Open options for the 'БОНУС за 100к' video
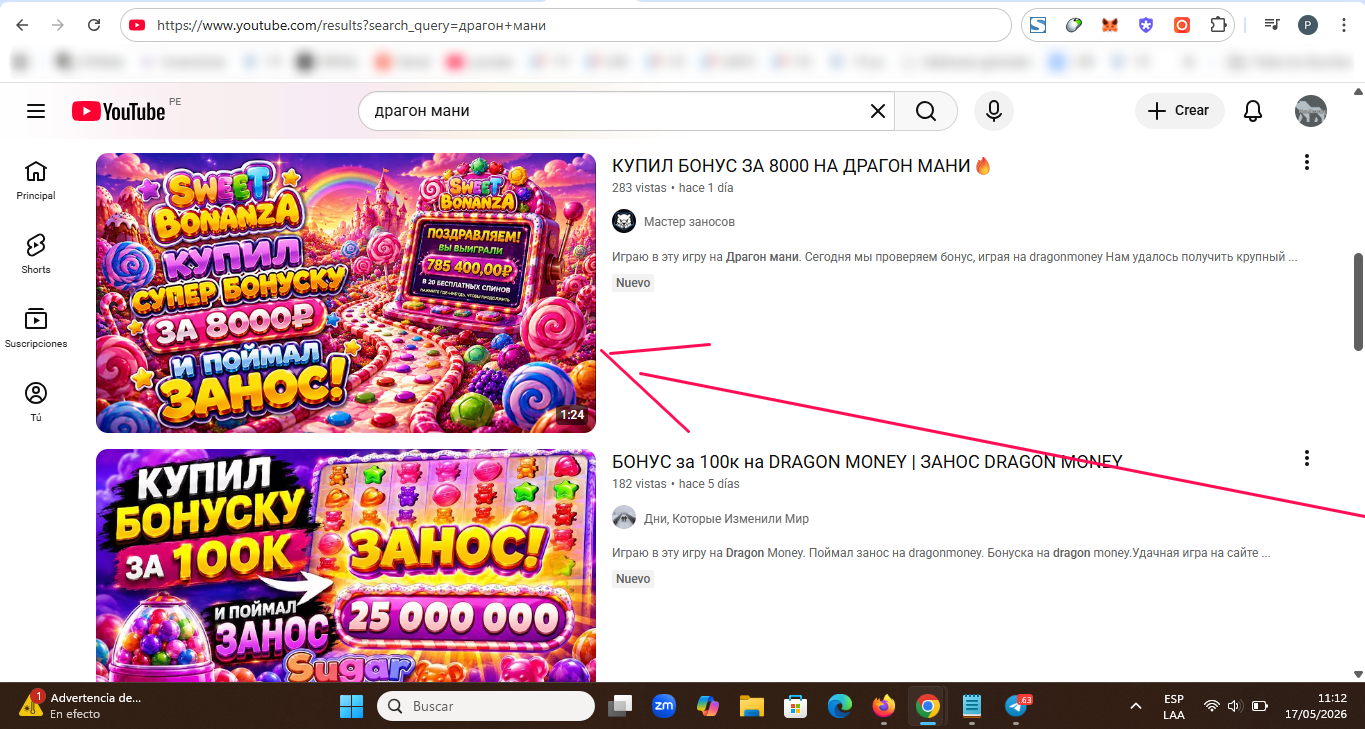 click(1306, 459)
